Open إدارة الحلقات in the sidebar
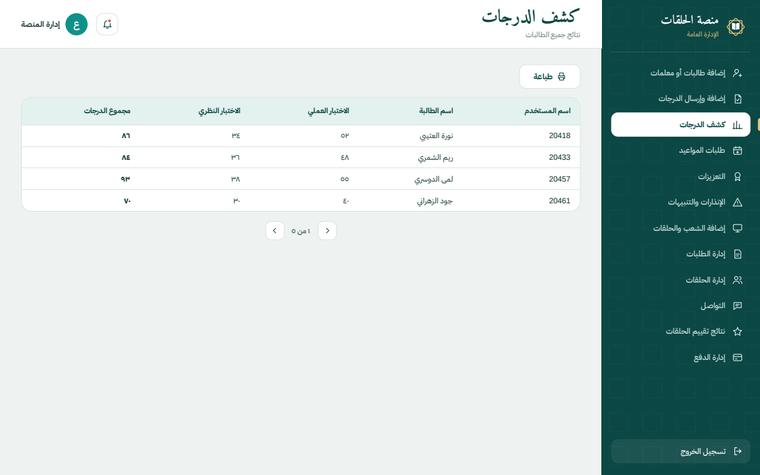The height and width of the screenshot is (475, 760). [x=681, y=280]
